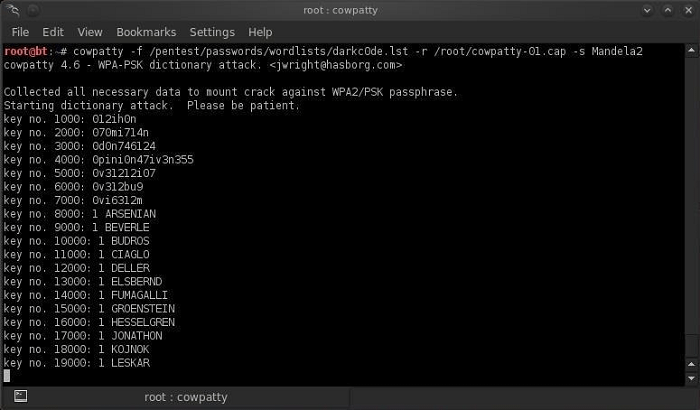Open the Help menu
Screen dimensions: 700x410
pyautogui.click(x=260, y=32)
